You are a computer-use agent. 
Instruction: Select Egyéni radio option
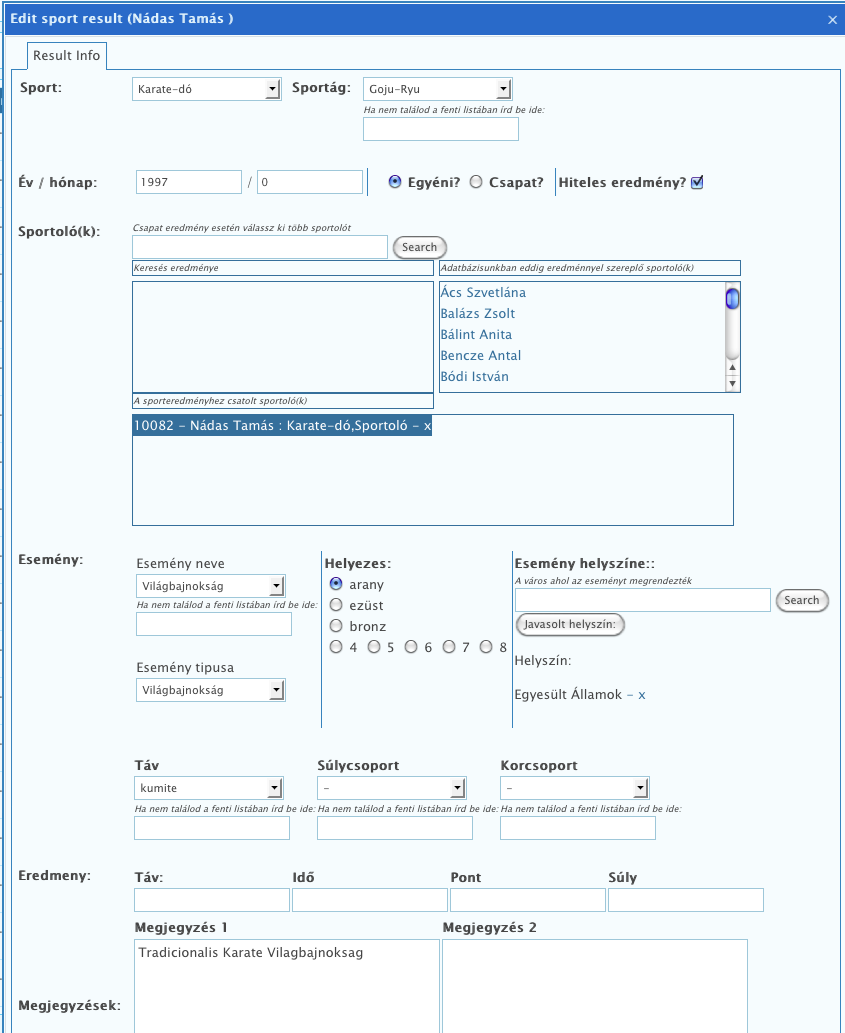click(x=395, y=182)
